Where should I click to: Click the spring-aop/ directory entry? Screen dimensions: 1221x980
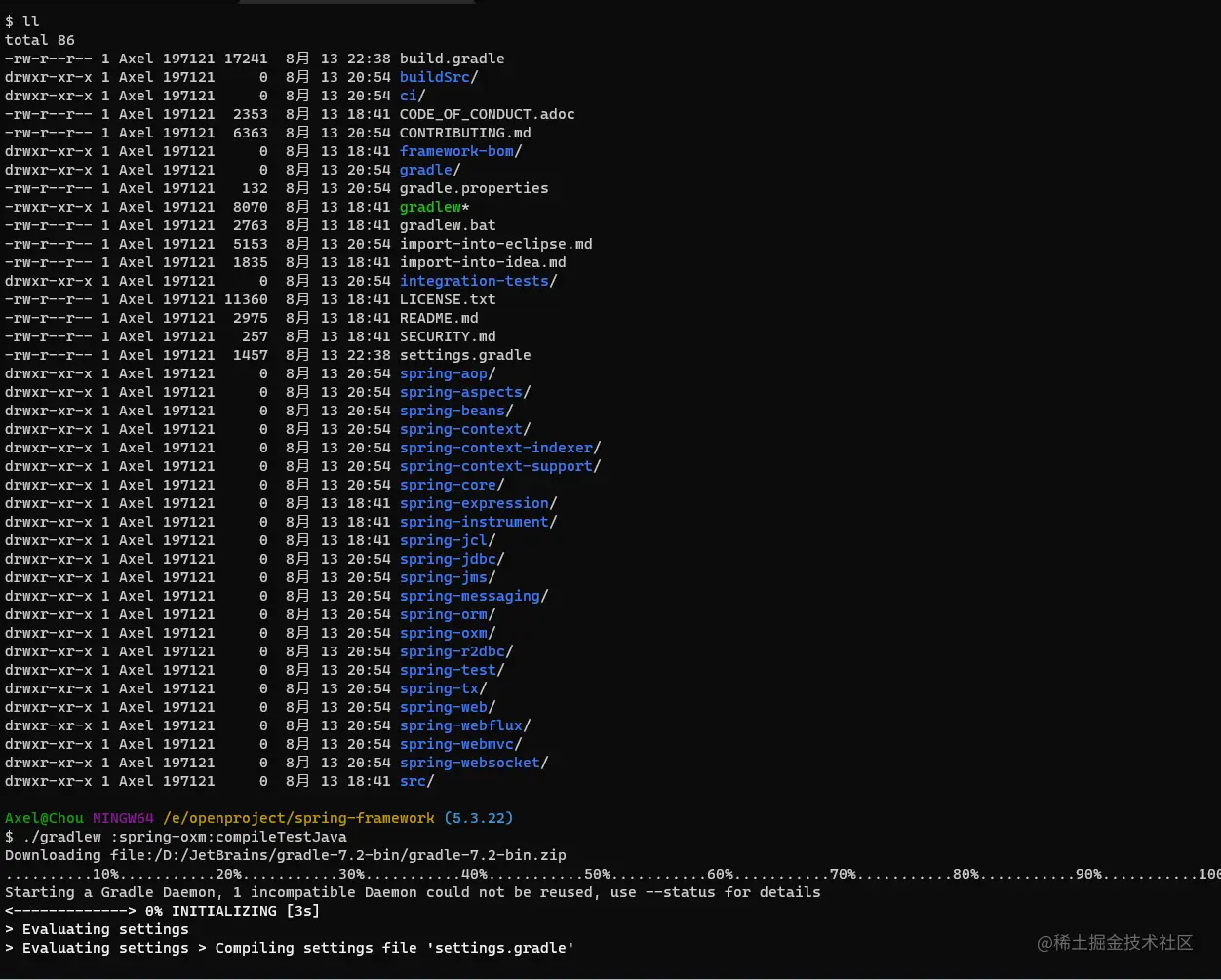[448, 373]
